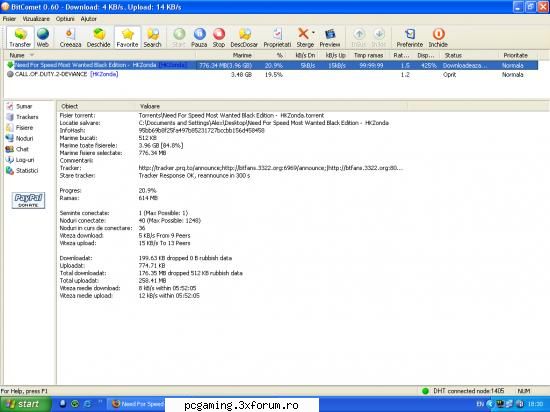Select the CALL.OF.DUTY.2-DEVIANCE torrent row
This screenshot has width=550, height=412.
pyautogui.click(x=270, y=74)
